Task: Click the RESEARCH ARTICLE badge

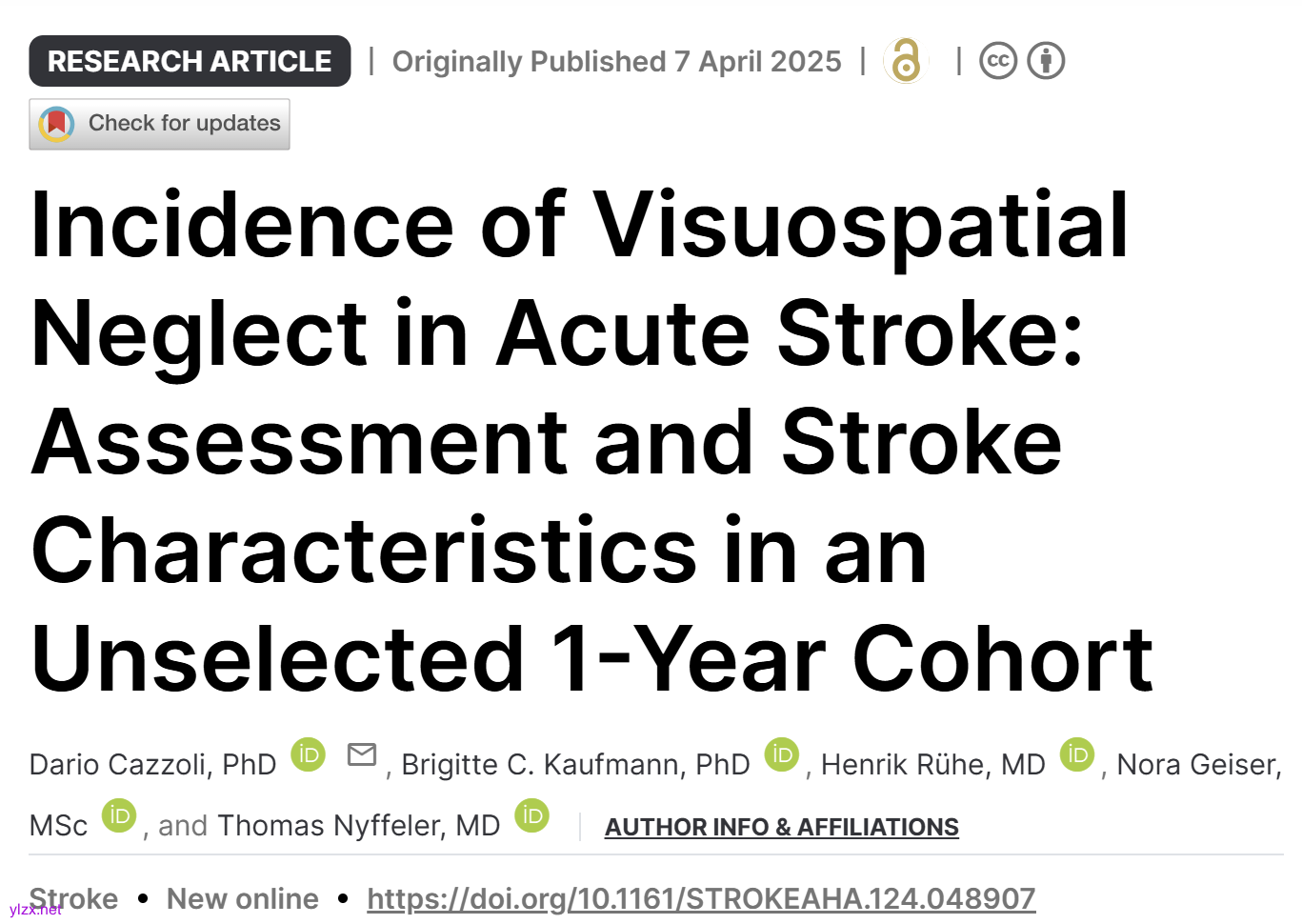Action: pos(190,61)
